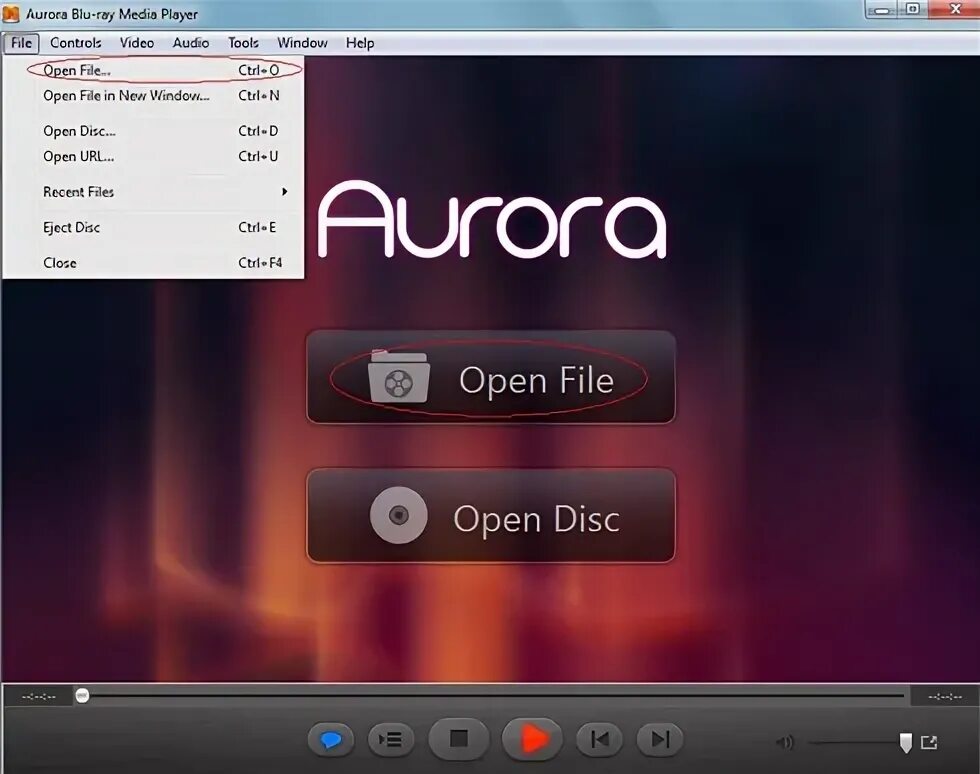Select Open File in New Window...
The height and width of the screenshot is (774, 980).
[x=154, y=96]
